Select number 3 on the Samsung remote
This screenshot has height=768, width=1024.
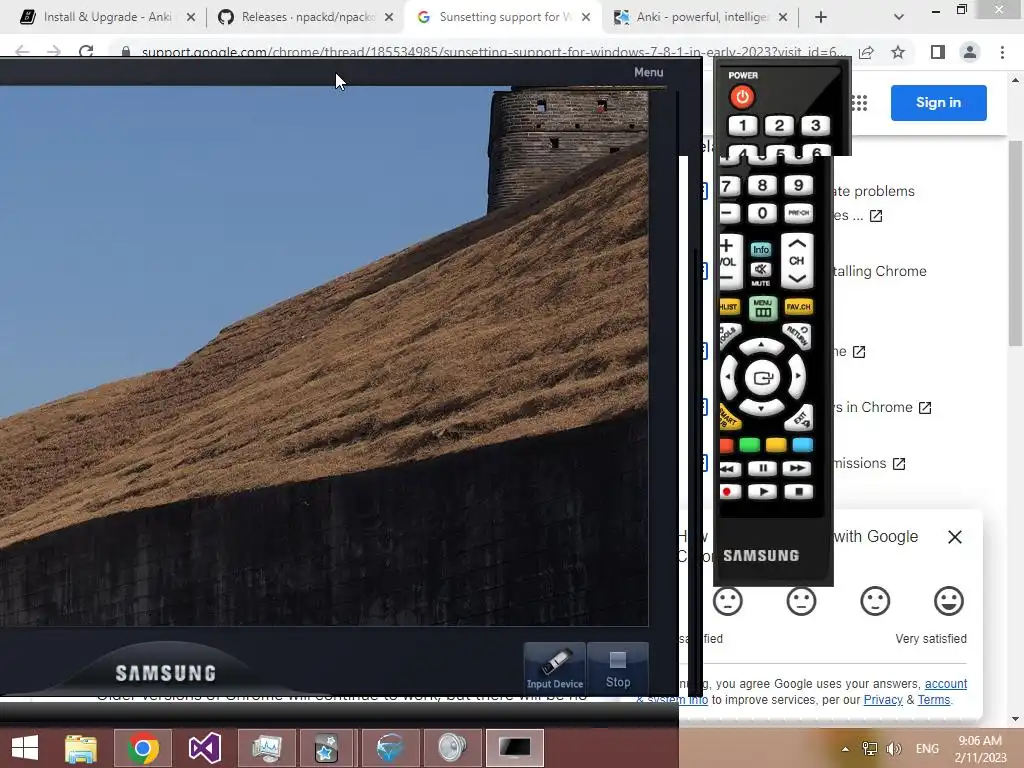pos(815,125)
